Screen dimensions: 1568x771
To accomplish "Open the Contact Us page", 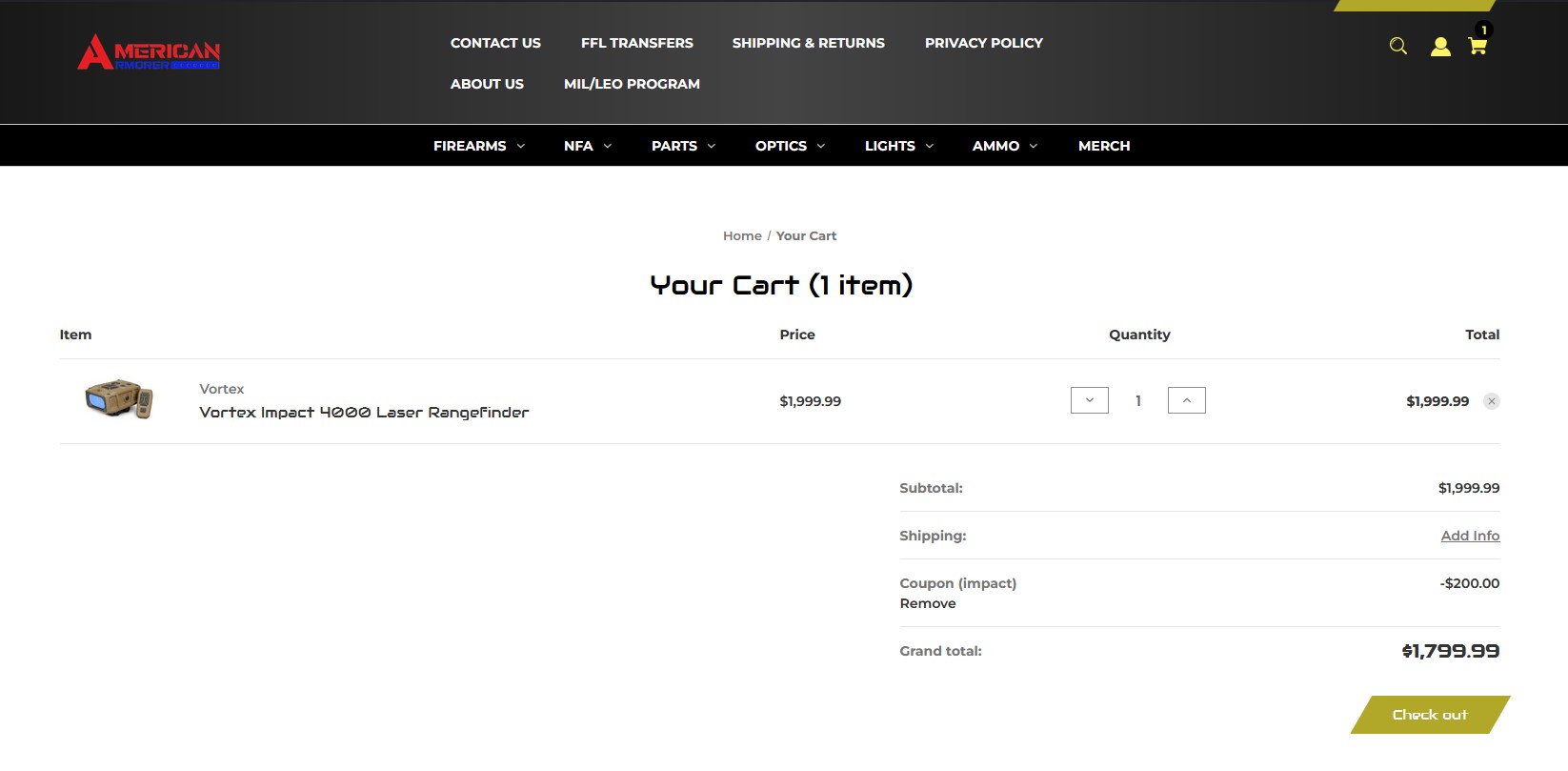I will (x=495, y=43).
